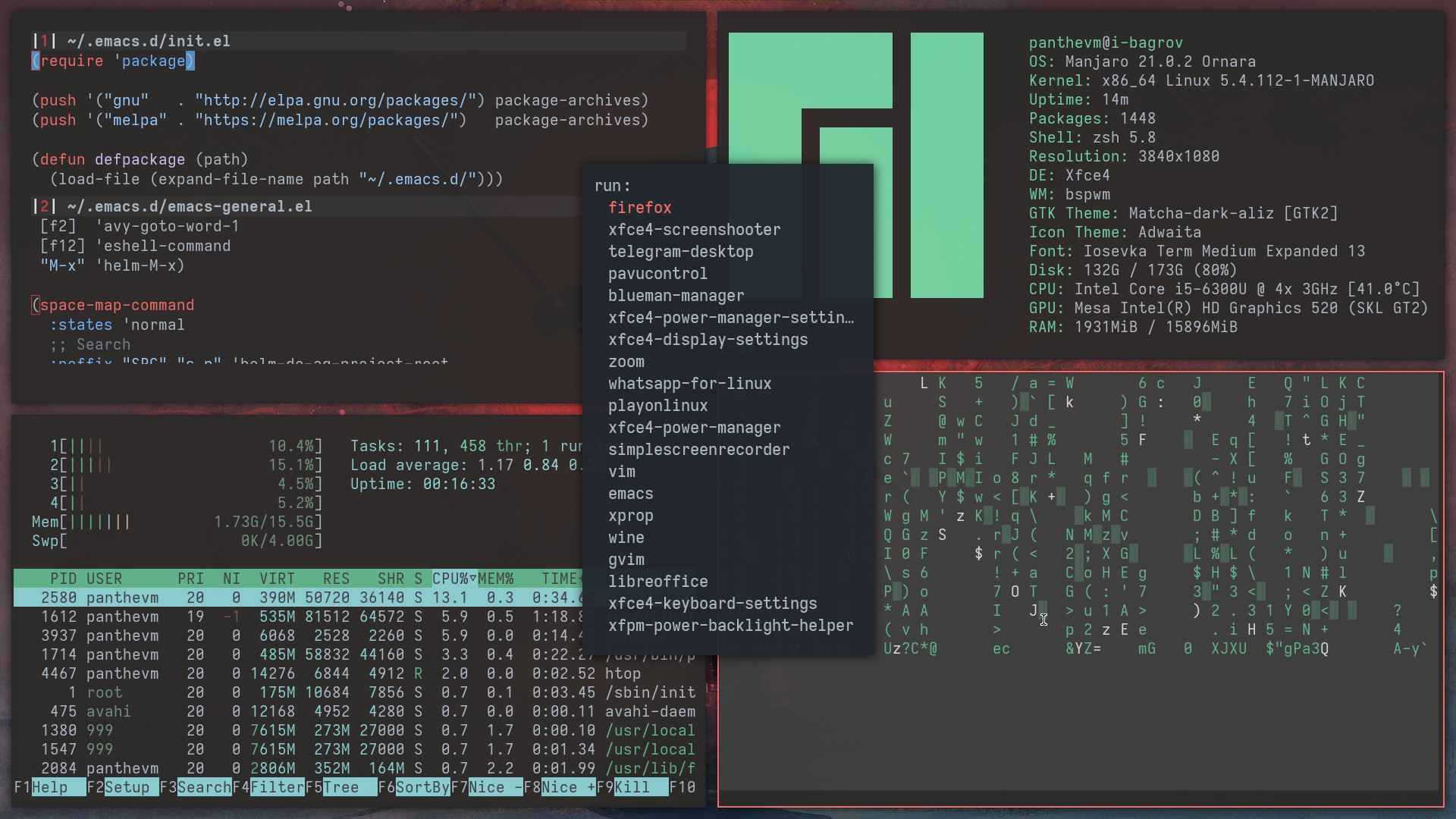Launch pavucontrol from run menu
The height and width of the screenshot is (819, 1456).
[657, 274]
